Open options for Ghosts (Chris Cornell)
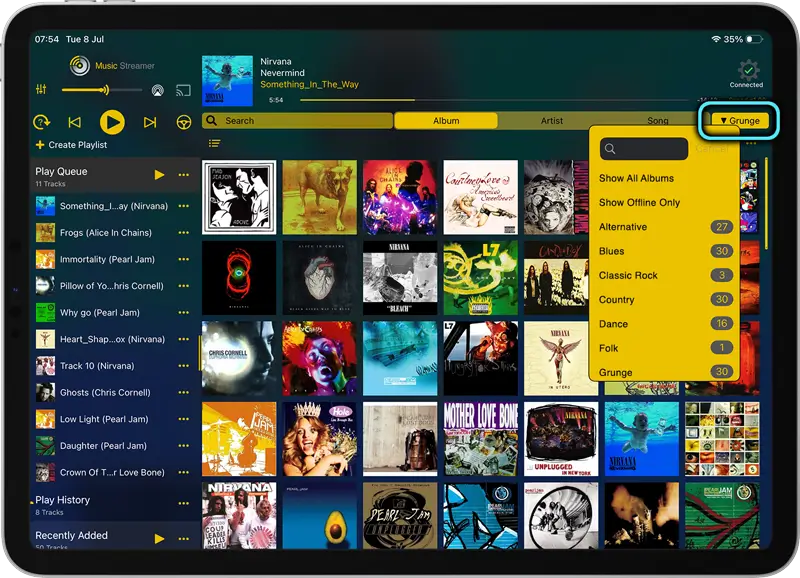The width and height of the screenshot is (800, 578). click(184, 392)
